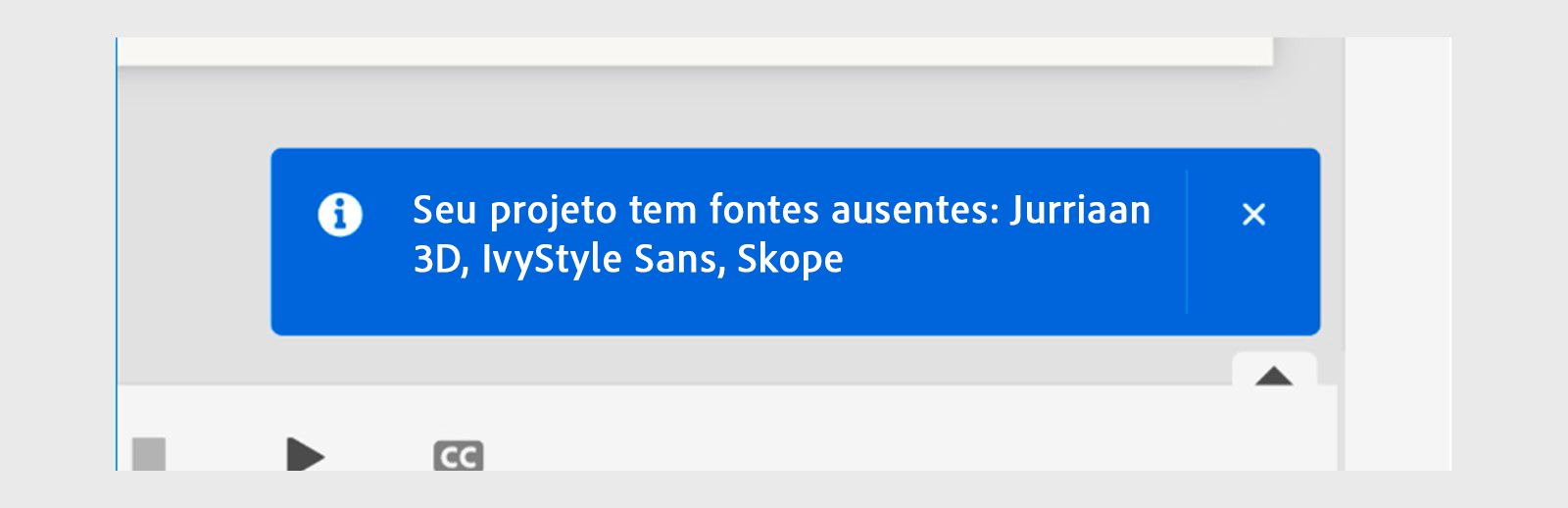Click the word "fontes" in the notification
Screen dimensions: 1568x508
click(x=764, y=210)
